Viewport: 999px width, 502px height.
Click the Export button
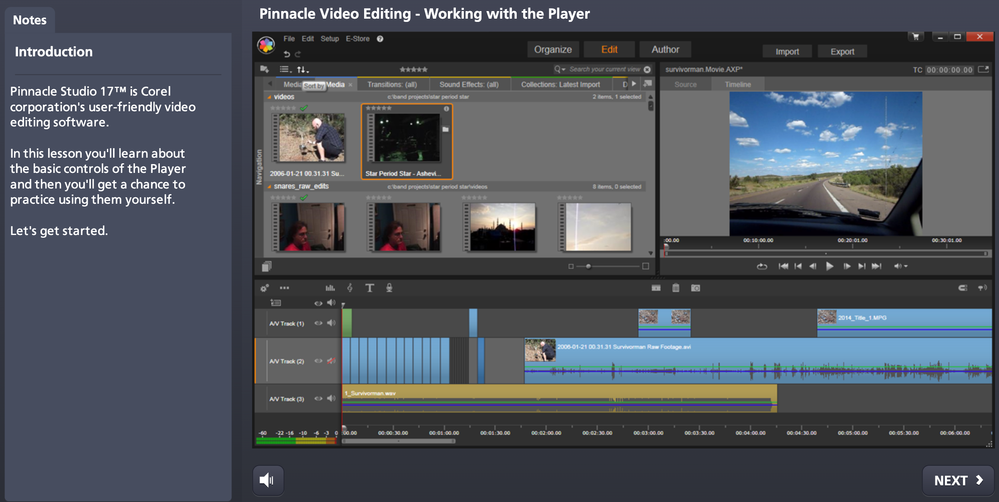click(842, 51)
